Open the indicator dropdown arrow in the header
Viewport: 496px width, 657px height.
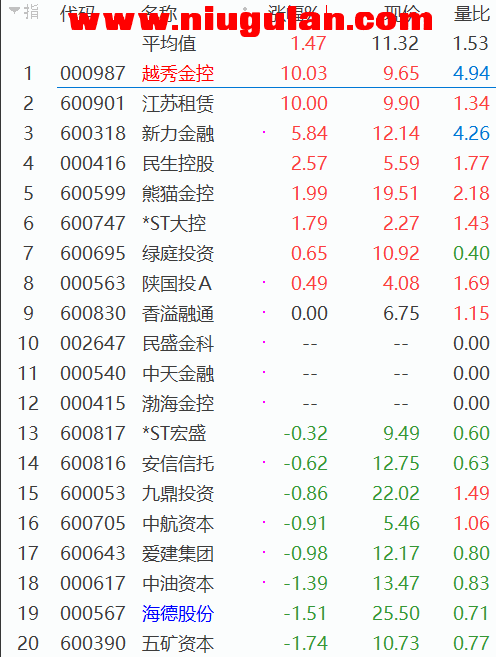point(14,10)
